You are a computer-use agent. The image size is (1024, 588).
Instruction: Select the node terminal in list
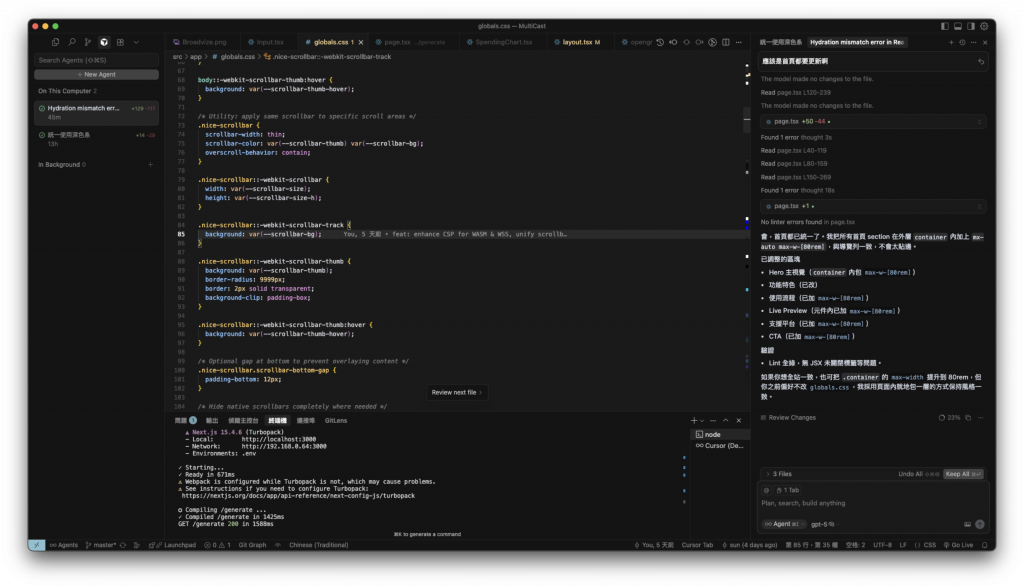[719, 434]
